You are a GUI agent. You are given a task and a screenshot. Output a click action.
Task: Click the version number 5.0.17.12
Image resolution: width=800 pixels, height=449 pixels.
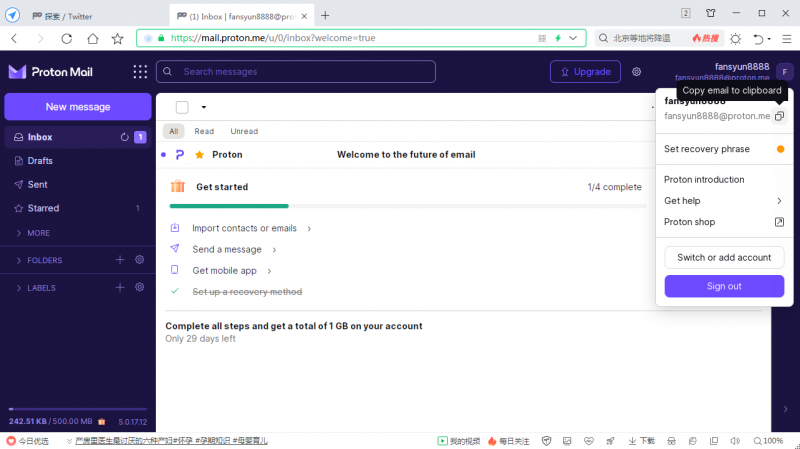pyautogui.click(x=133, y=422)
